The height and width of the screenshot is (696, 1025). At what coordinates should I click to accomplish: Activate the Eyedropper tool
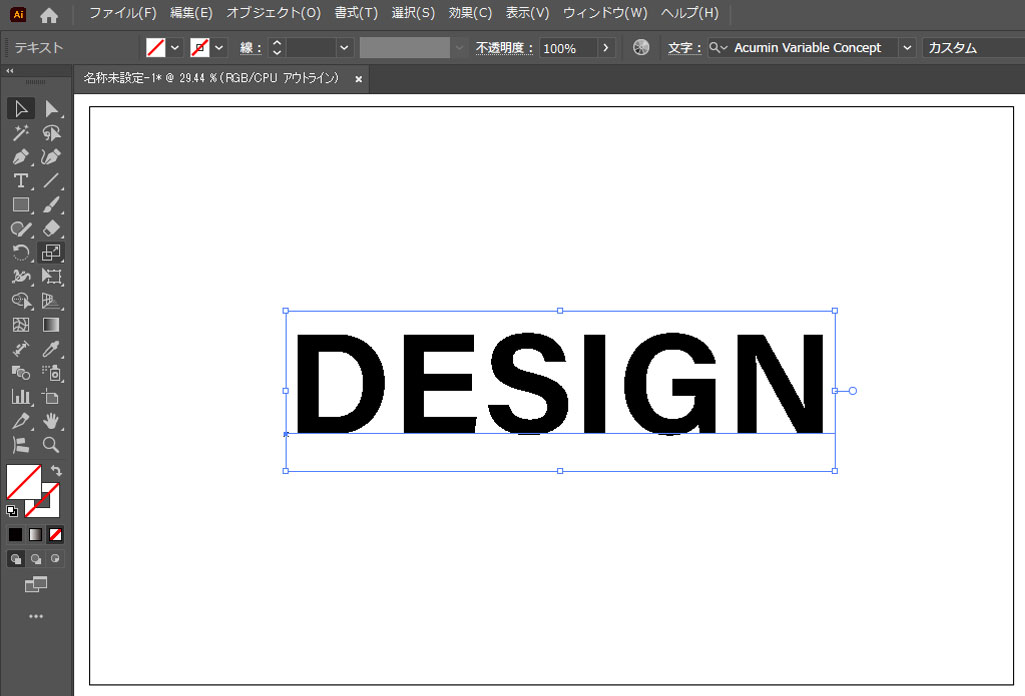point(52,349)
